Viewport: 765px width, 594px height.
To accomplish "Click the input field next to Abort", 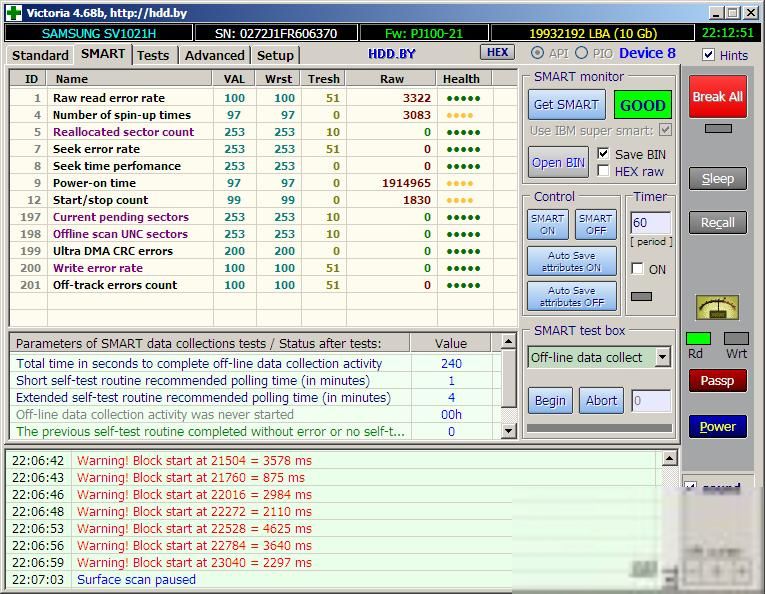I will (651, 401).
